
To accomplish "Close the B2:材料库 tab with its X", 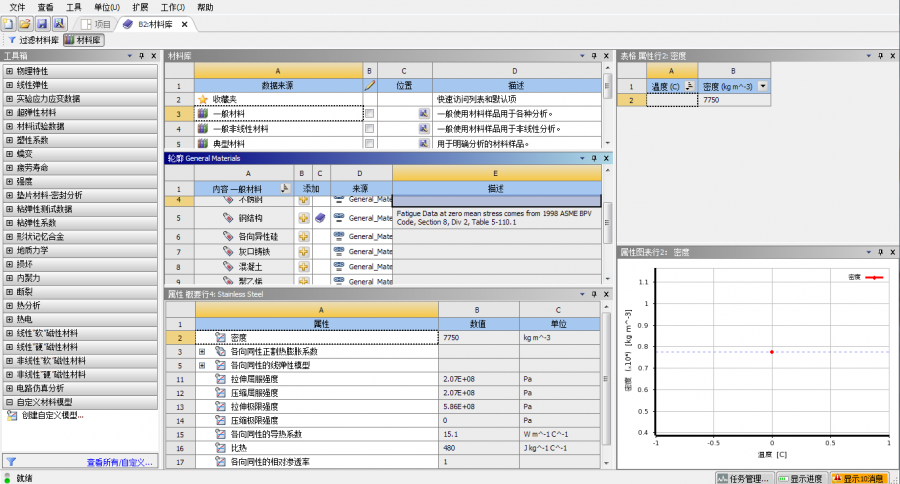I will coord(184,24).
